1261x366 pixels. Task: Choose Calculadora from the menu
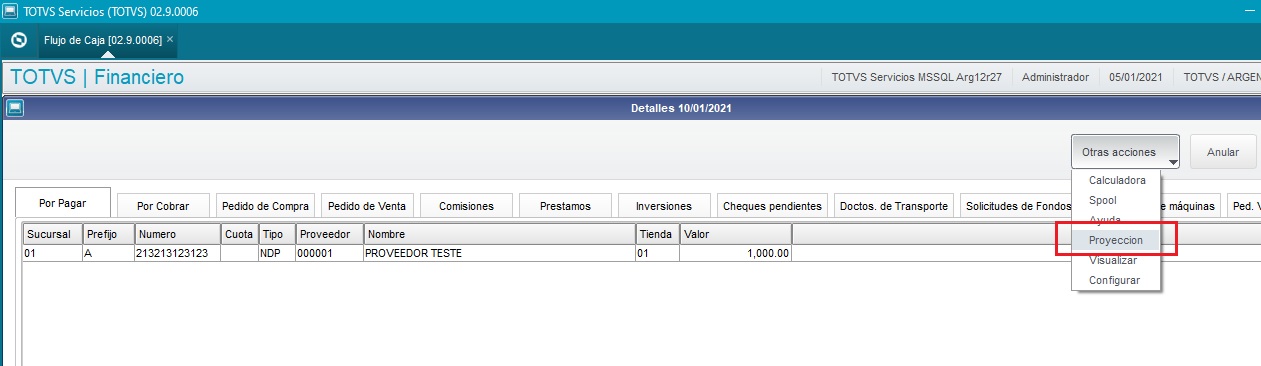click(x=1117, y=181)
